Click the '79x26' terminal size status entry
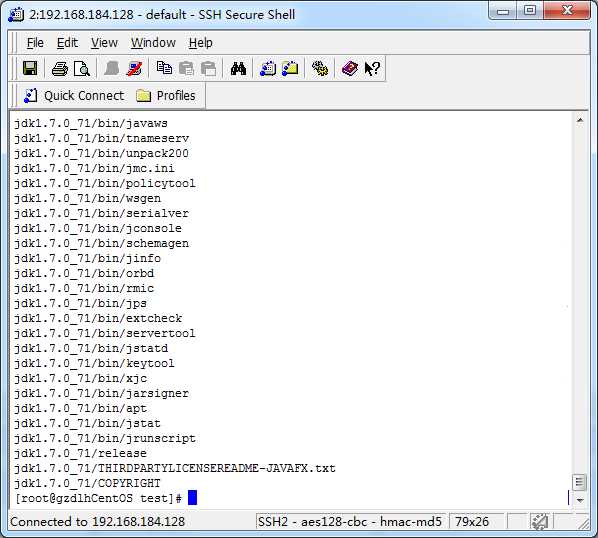 [x=472, y=522]
